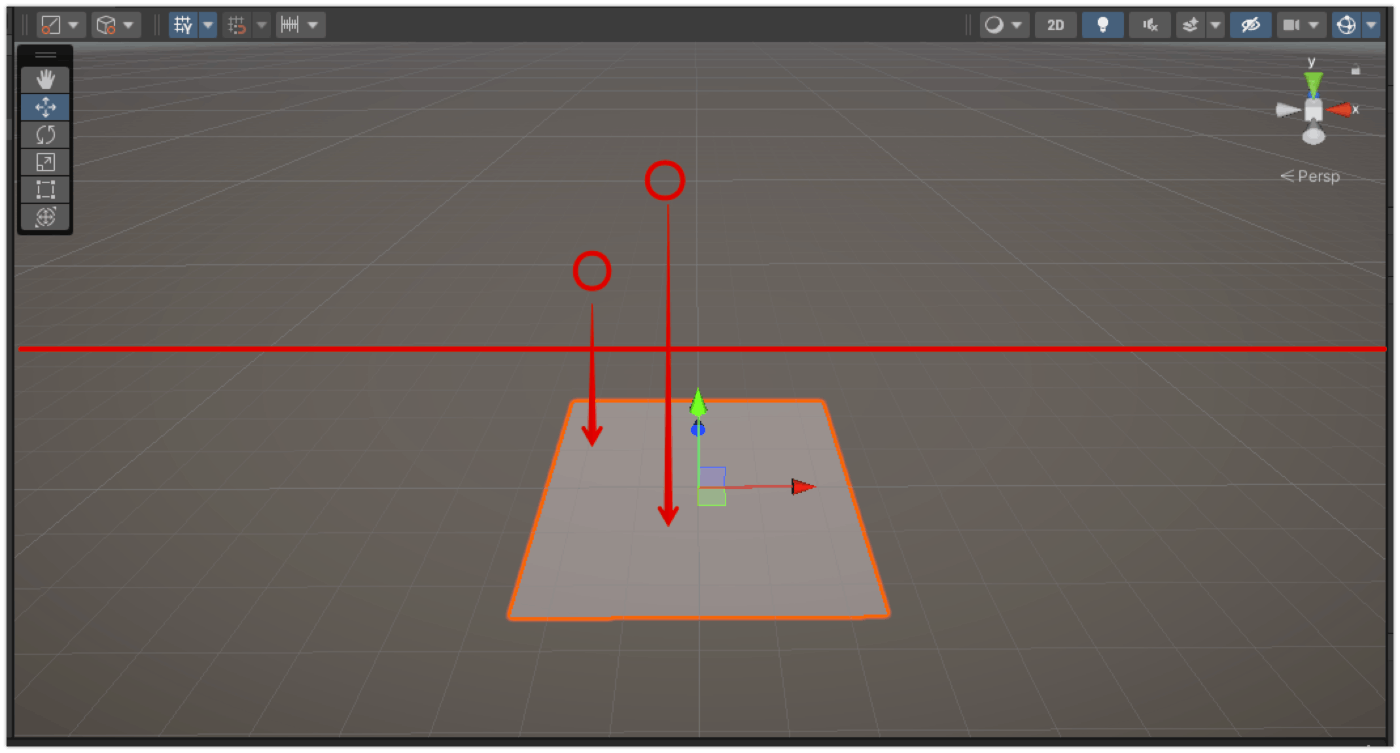Select the Rotate tool
Viewport: 1400px width, 753px height.
pos(45,134)
